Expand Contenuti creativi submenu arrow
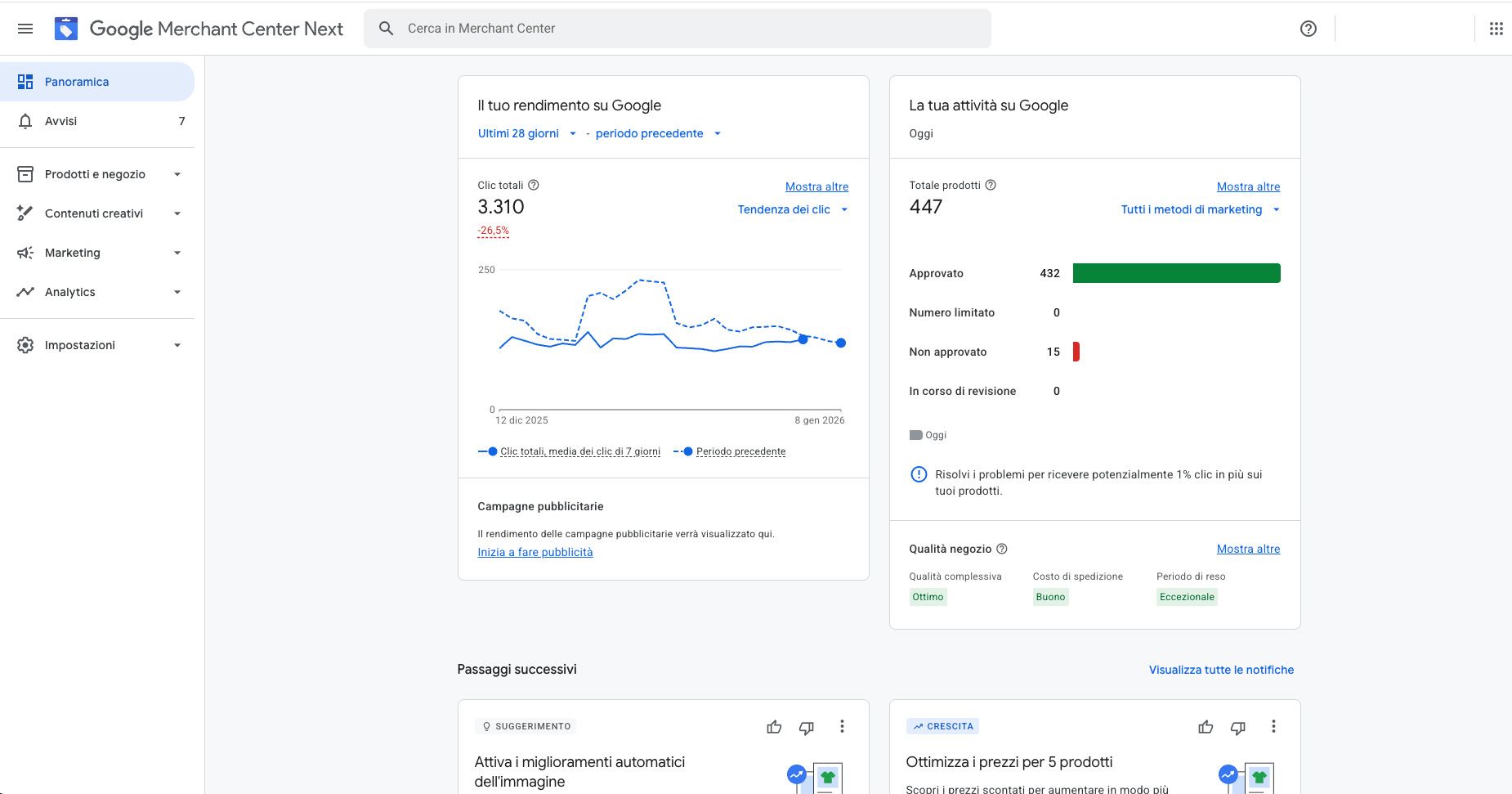1512x794 pixels. click(x=177, y=213)
